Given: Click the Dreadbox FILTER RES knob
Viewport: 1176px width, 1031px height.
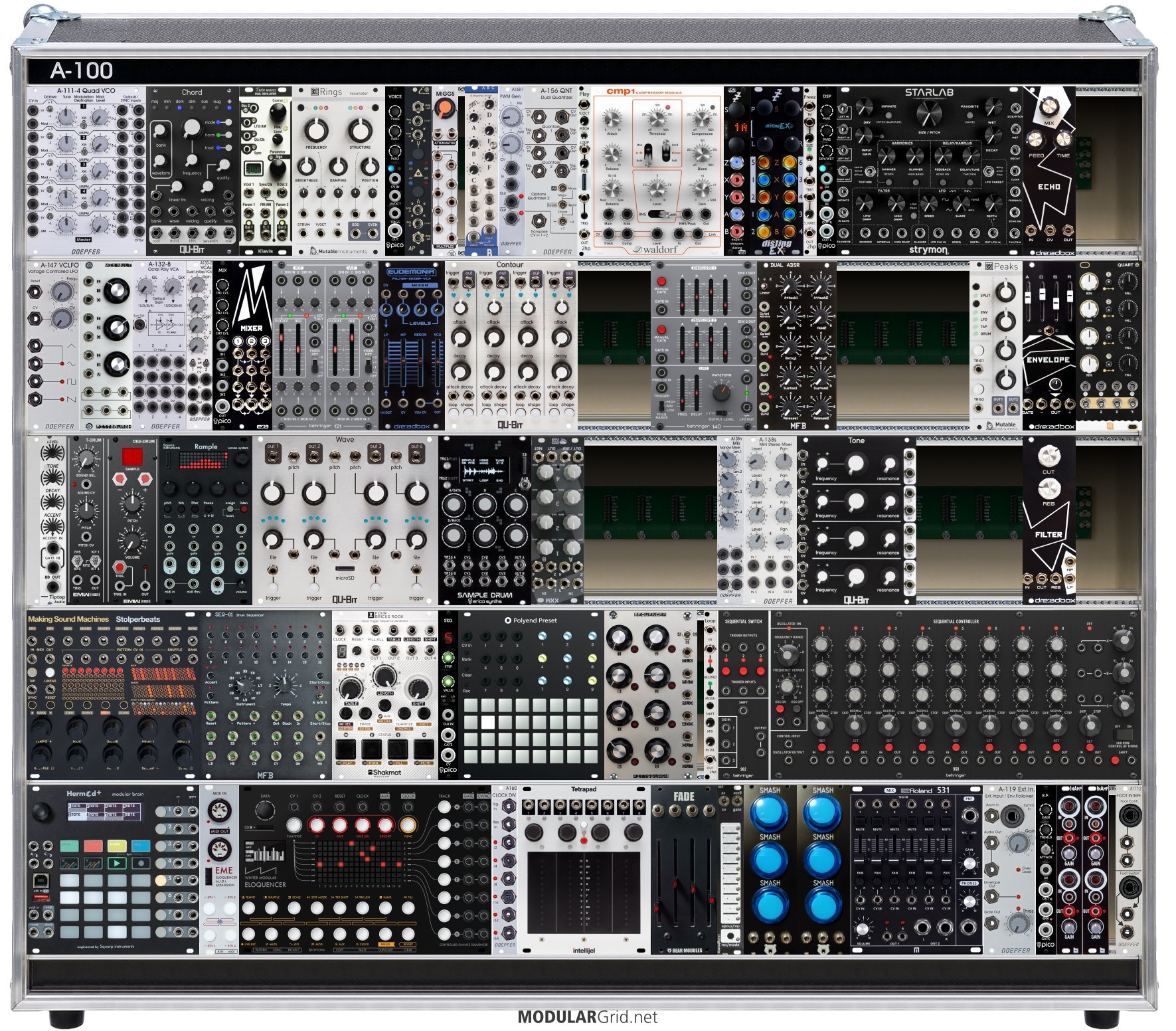Looking at the screenshot, I should tap(1049, 488).
